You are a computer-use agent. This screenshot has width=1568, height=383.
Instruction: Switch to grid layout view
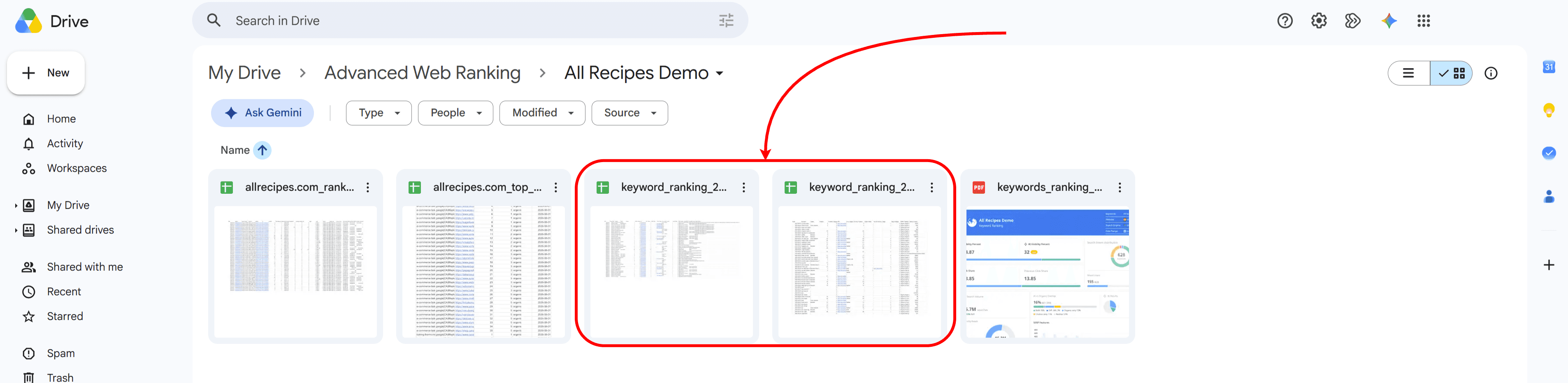coord(1451,73)
